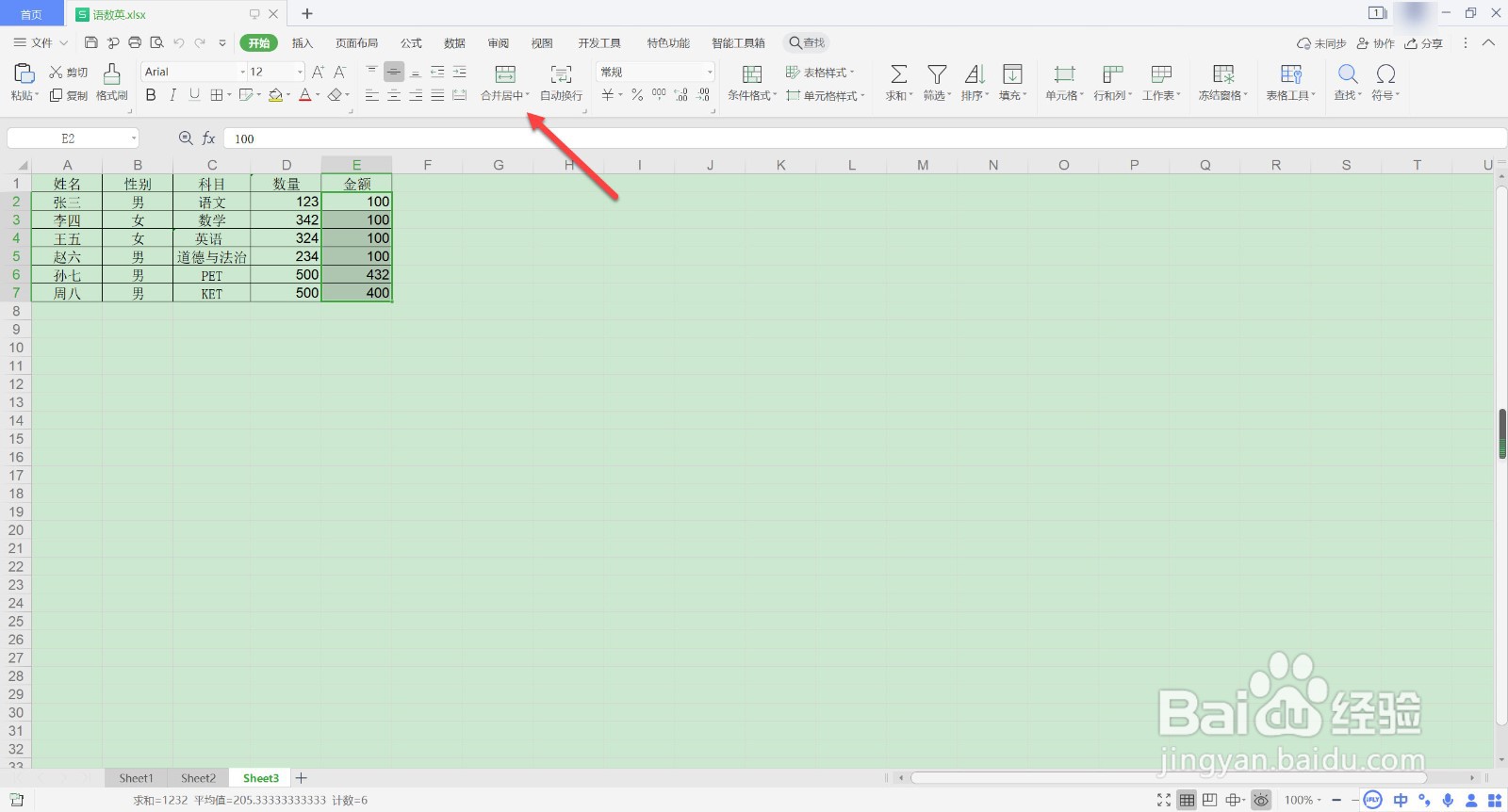Redo the last action

pos(200,42)
